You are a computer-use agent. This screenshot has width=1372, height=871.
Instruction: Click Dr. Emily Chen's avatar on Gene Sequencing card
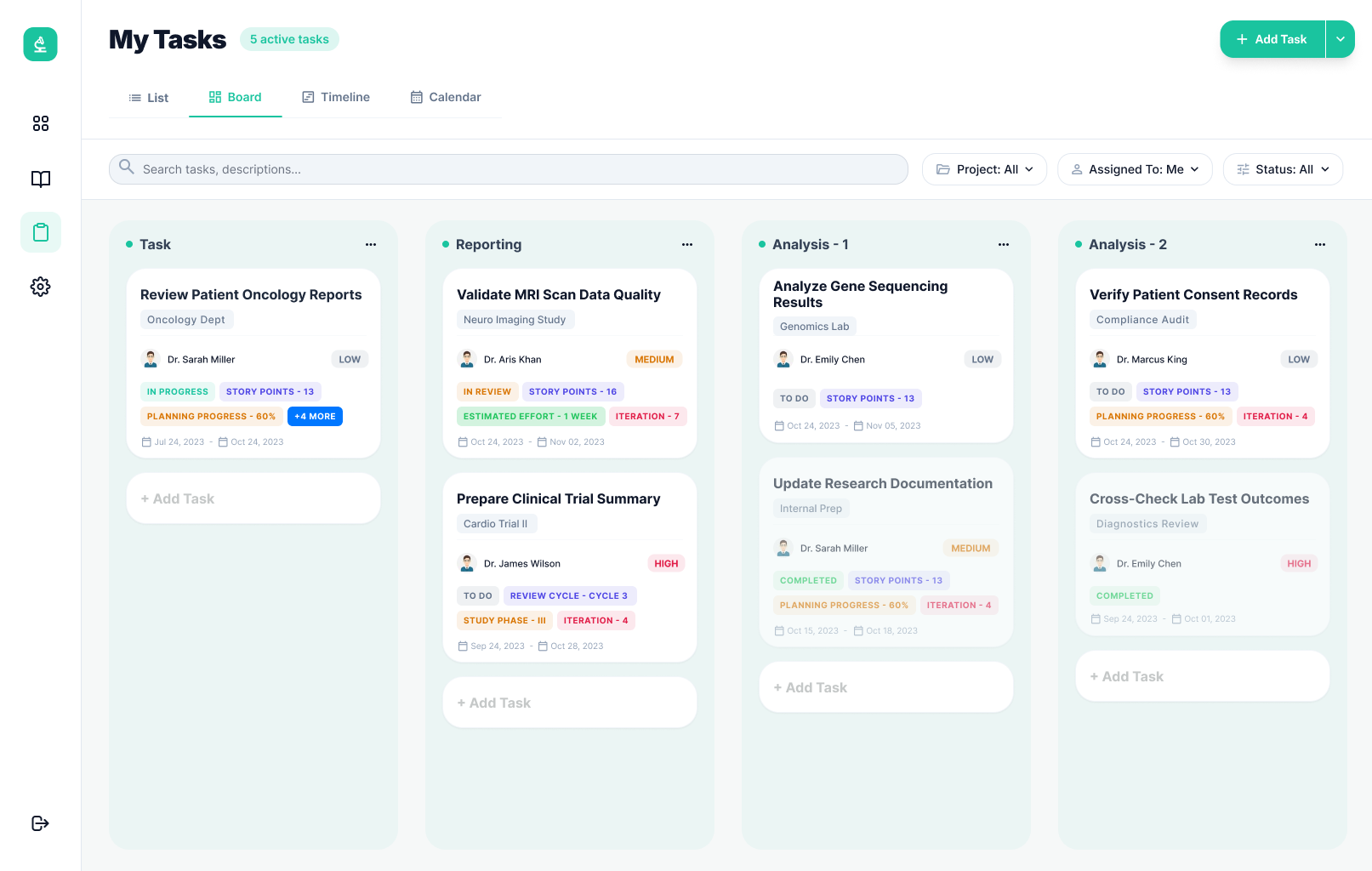tap(783, 359)
